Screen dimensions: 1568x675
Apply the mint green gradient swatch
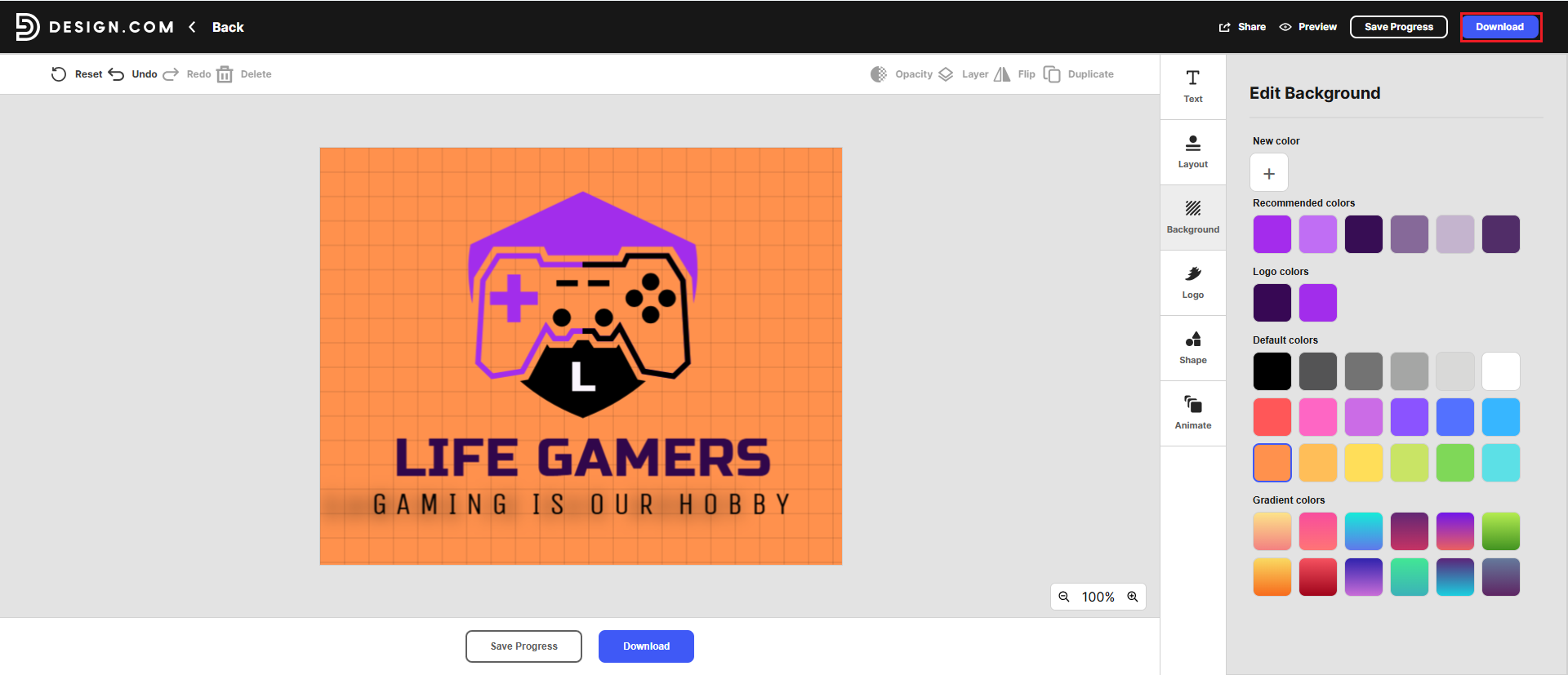pyautogui.click(x=1410, y=577)
